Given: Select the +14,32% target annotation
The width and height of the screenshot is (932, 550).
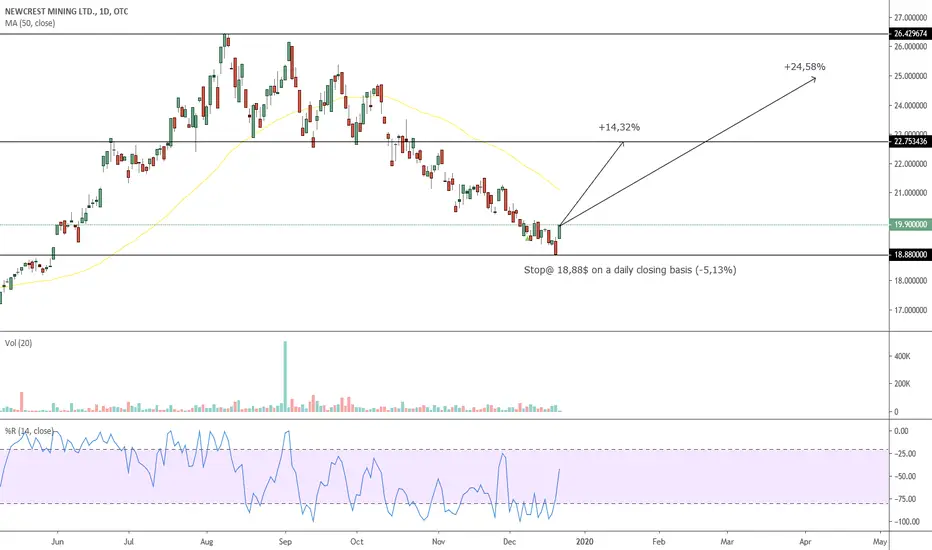Looking at the screenshot, I should (x=619, y=127).
